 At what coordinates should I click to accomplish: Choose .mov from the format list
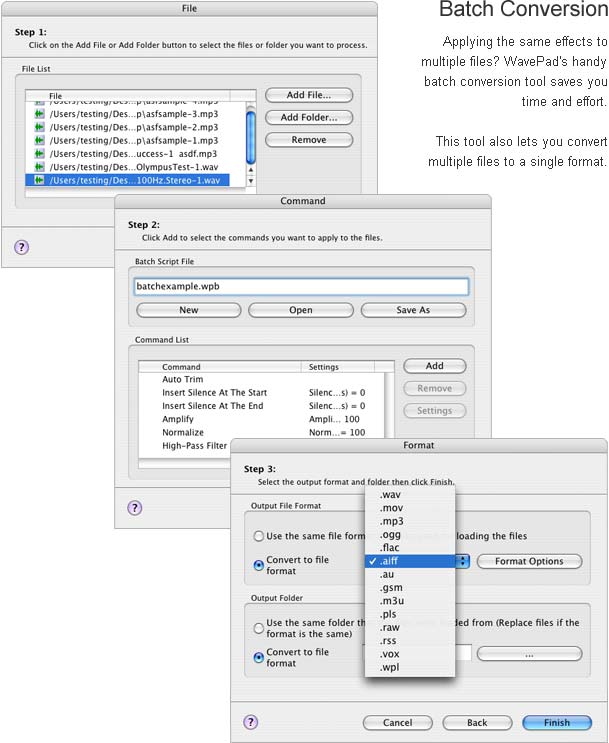410,508
